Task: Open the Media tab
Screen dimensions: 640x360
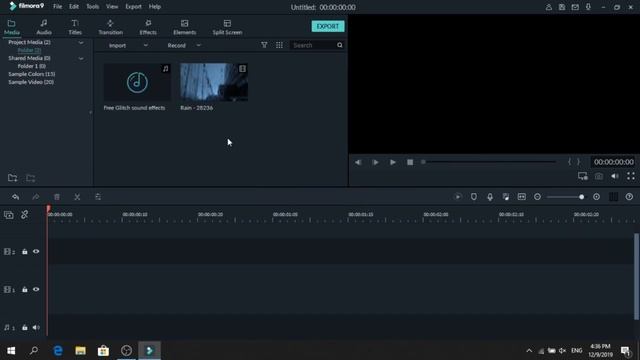Action: coord(11,27)
